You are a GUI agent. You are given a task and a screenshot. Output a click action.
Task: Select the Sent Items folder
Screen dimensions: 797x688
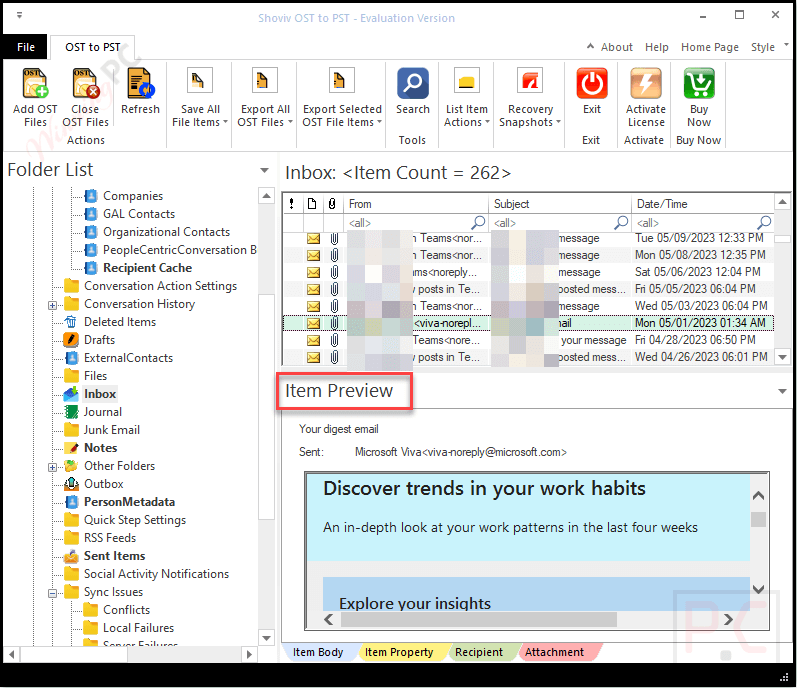(114, 556)
